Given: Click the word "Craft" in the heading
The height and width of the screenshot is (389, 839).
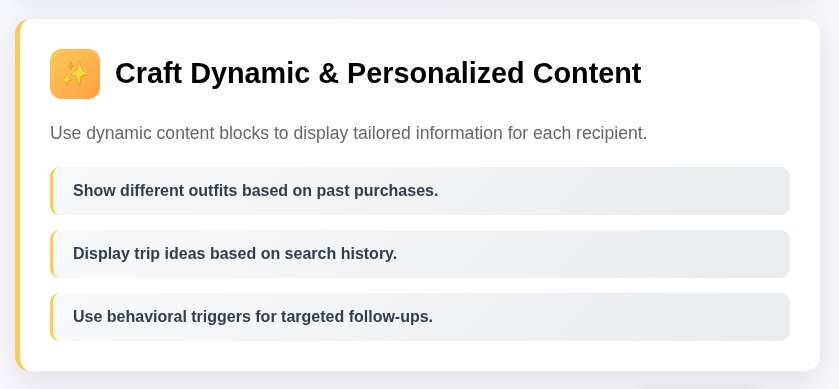Looking at the screenshot, I should 148,73.
